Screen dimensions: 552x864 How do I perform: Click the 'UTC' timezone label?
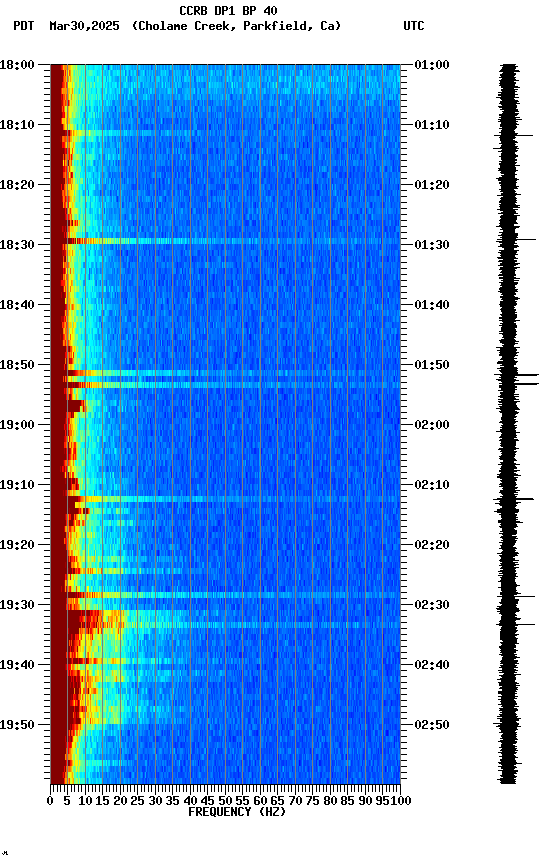coord(414,26)
